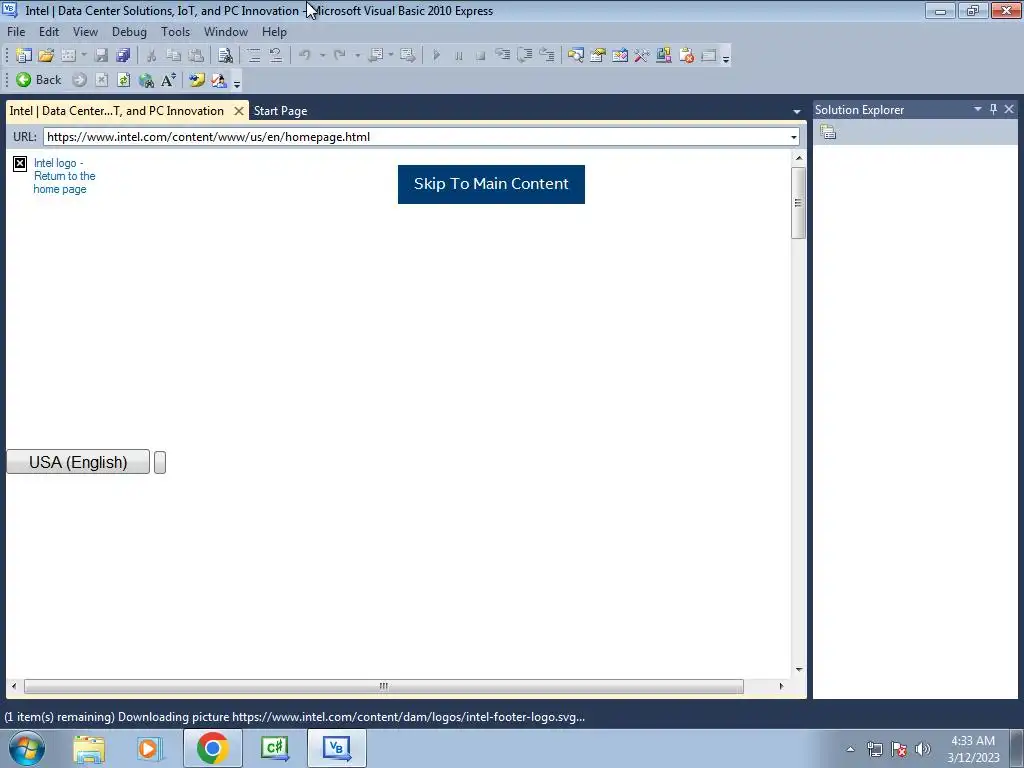Click the Text Size 'A' icon
The width and height of the screenshot is (1024, 768).
(x=168, y=80)
